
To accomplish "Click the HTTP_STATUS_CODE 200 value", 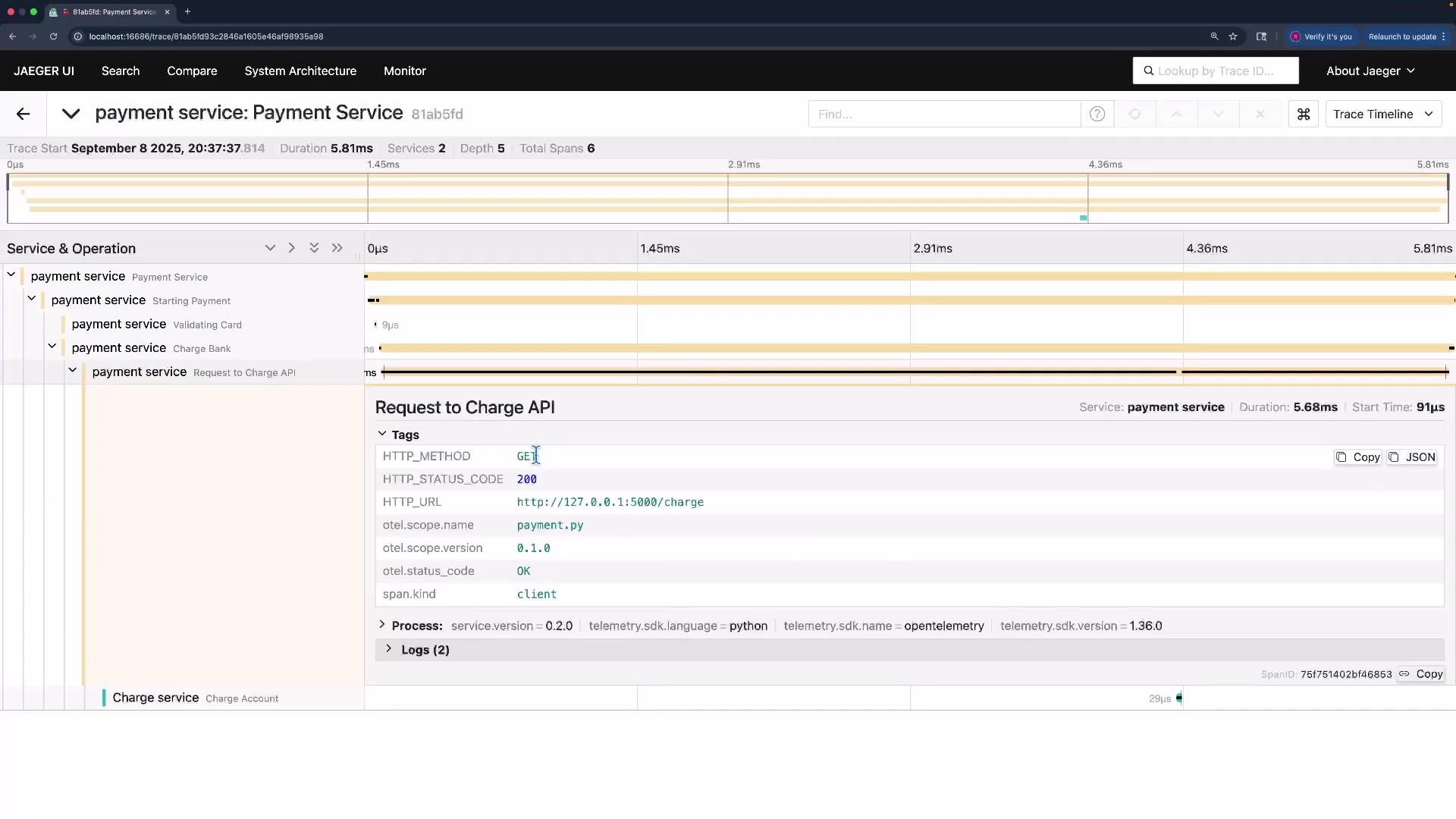I will pyautogui.click(x=527, y=479).
